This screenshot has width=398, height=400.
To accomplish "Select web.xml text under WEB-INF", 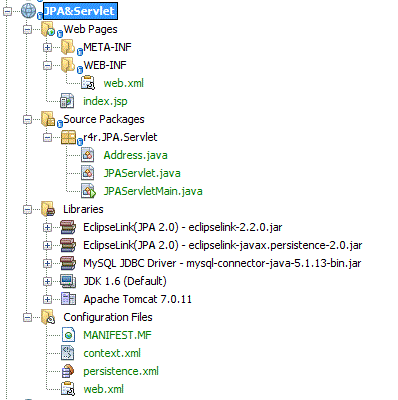I will pos(123,83).
